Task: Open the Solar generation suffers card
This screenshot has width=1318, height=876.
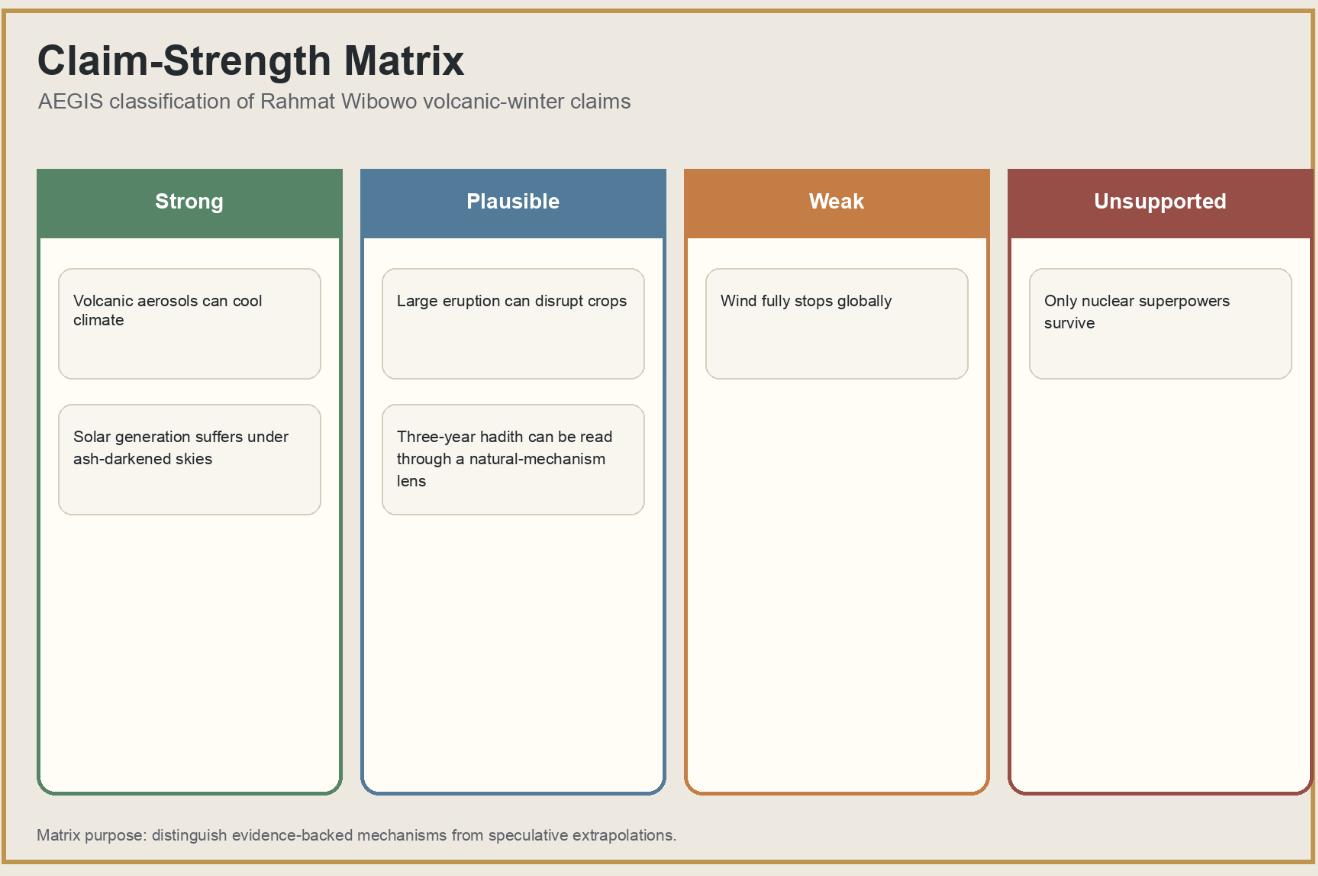Action: click(x=190, y=460)
